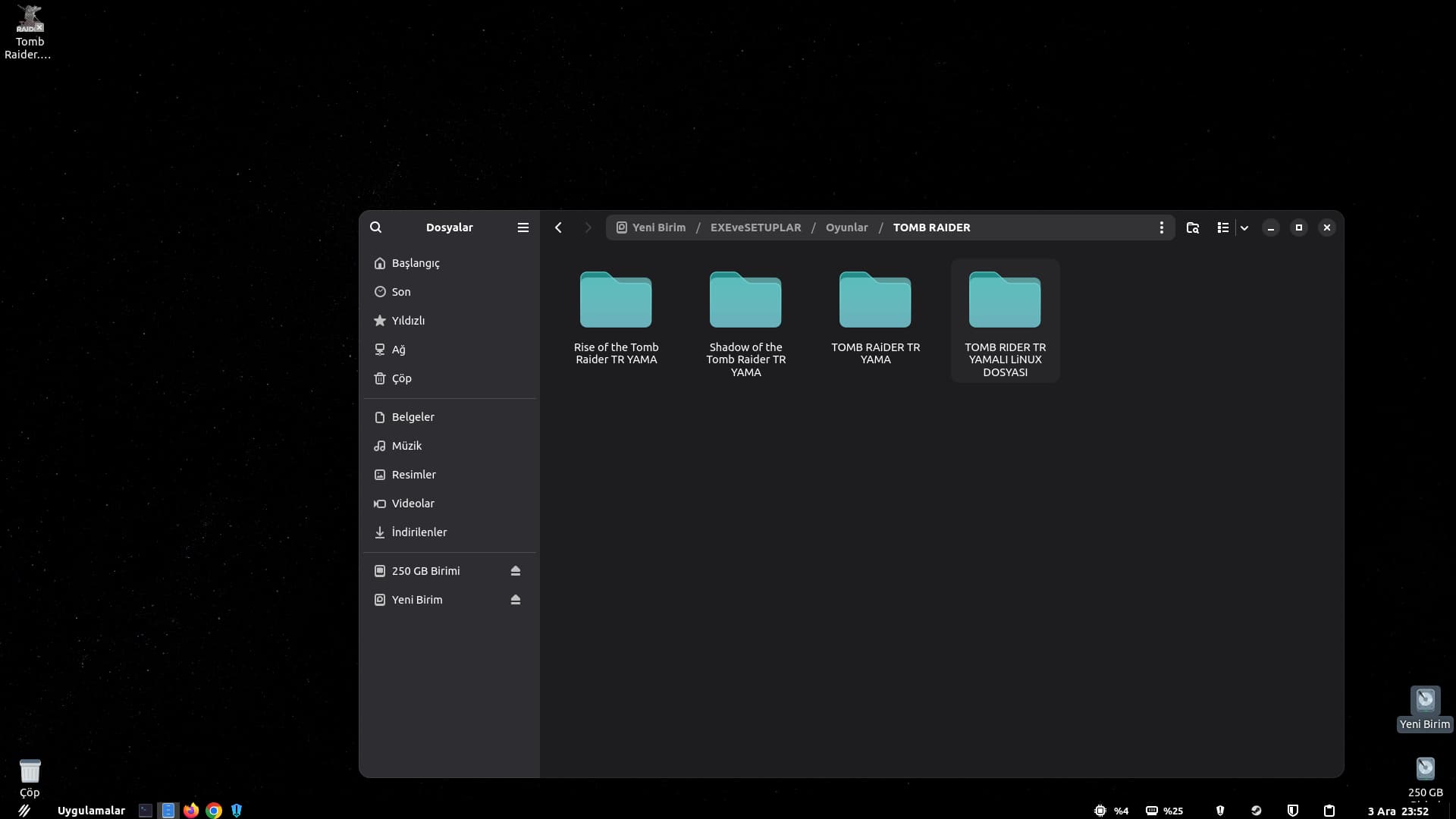Image resolution: width=1456 pixels, height=819 pixels.
Task: Toggle list view with the view icon
Action: pos(1222,227)
